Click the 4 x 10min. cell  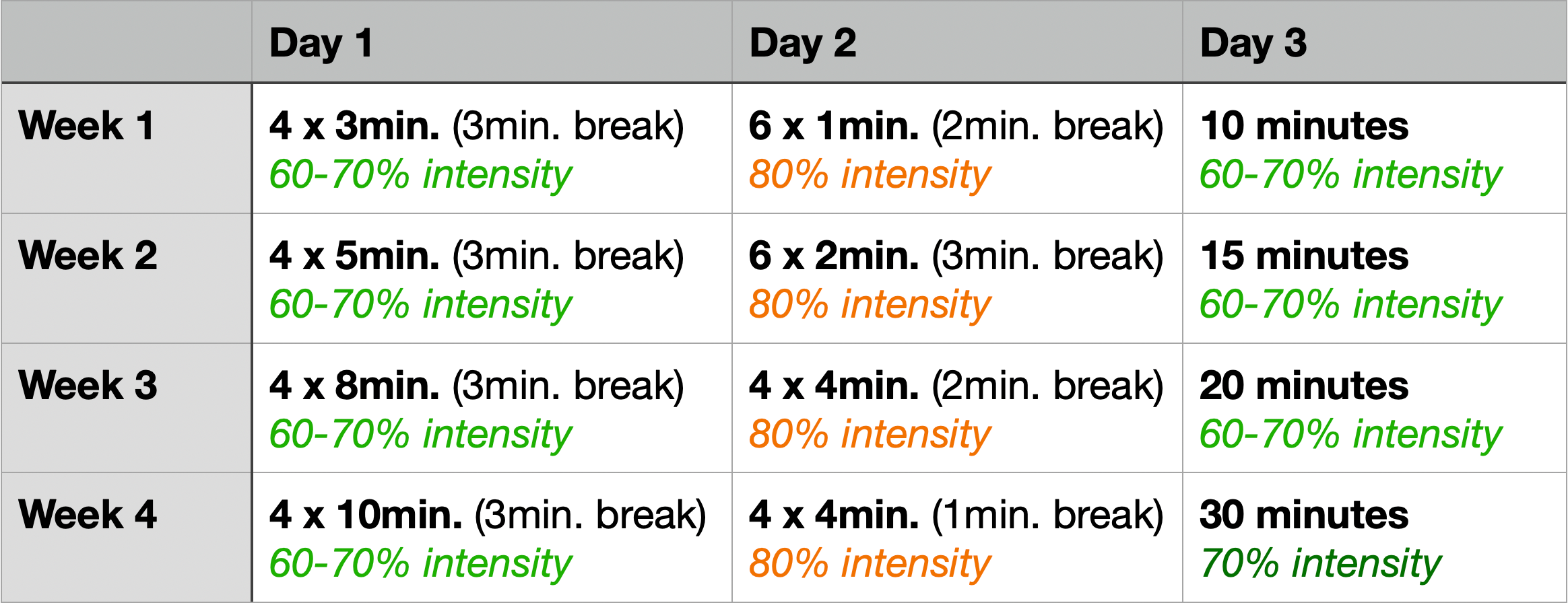coord(492,537)
